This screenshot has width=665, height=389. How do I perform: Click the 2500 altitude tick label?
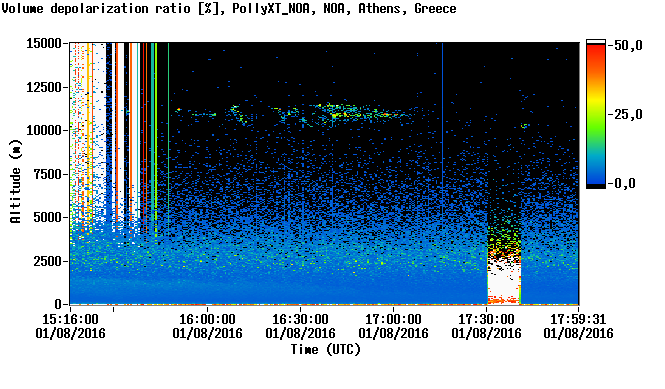point(47,261)
